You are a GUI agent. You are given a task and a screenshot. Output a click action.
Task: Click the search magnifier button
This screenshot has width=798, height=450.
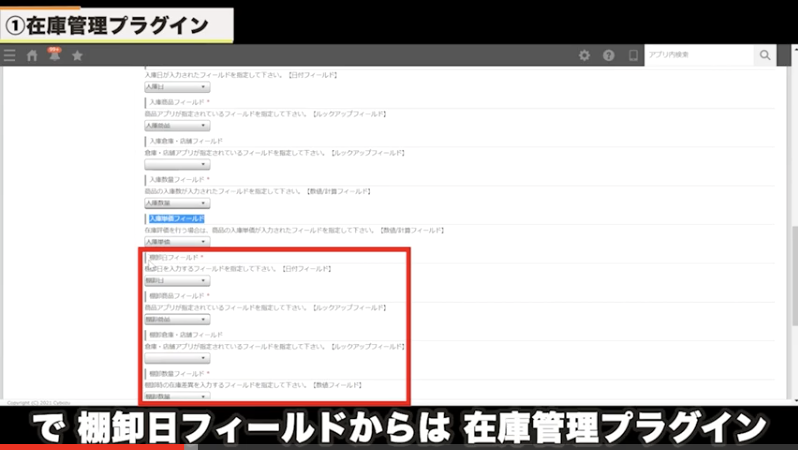(765, 55)
